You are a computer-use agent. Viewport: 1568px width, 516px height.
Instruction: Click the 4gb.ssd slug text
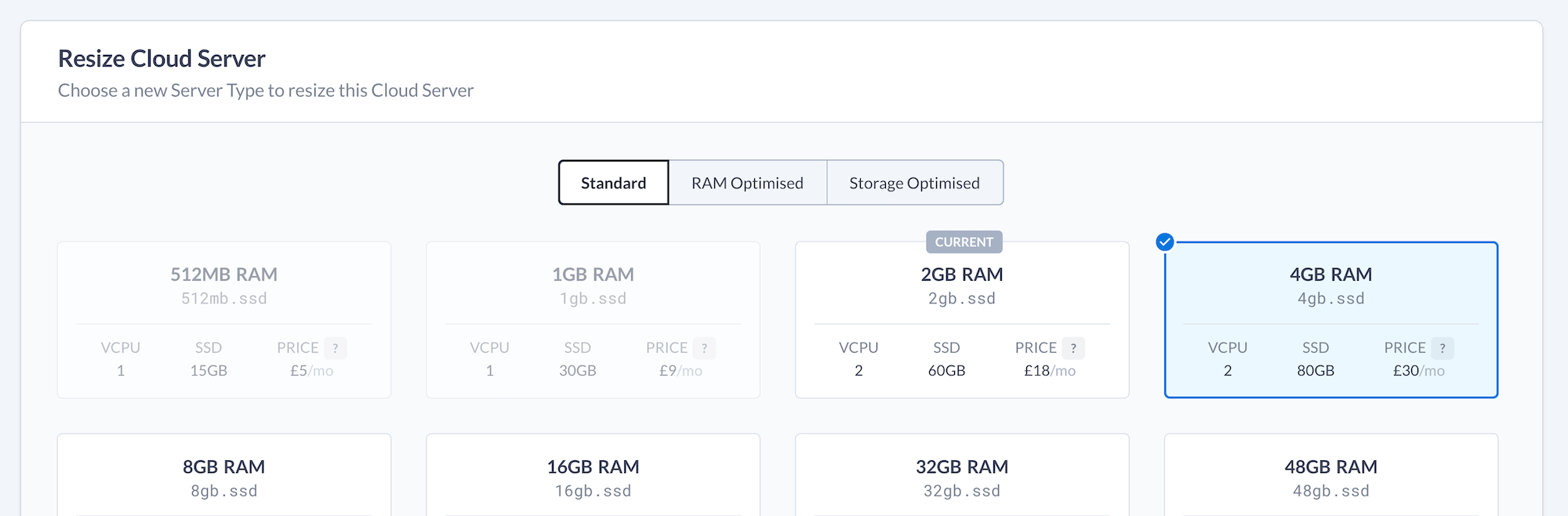1331,299
